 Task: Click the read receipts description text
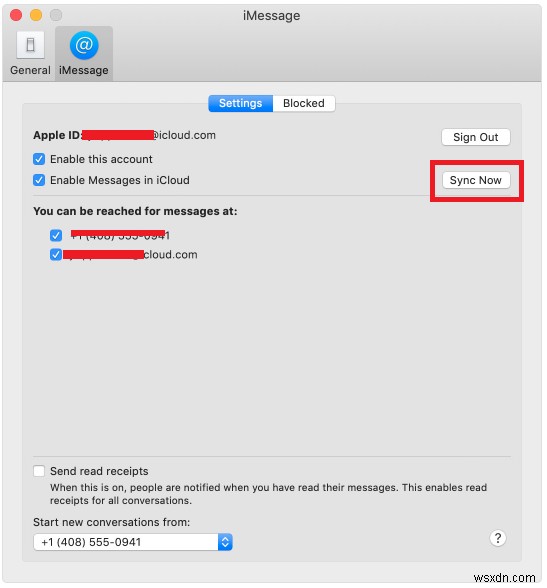(268, 494)
